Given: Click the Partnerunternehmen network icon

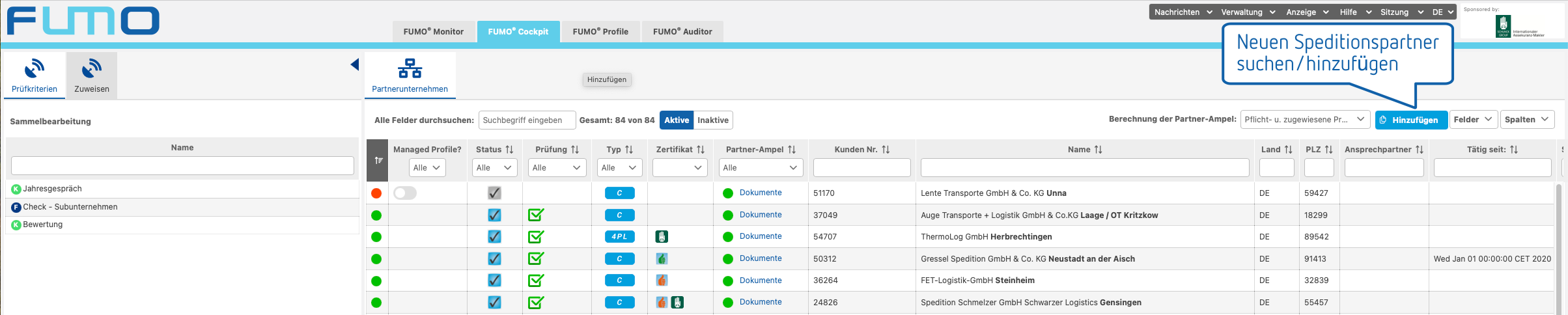Looking at the screenshot, I should pos(410,68).
